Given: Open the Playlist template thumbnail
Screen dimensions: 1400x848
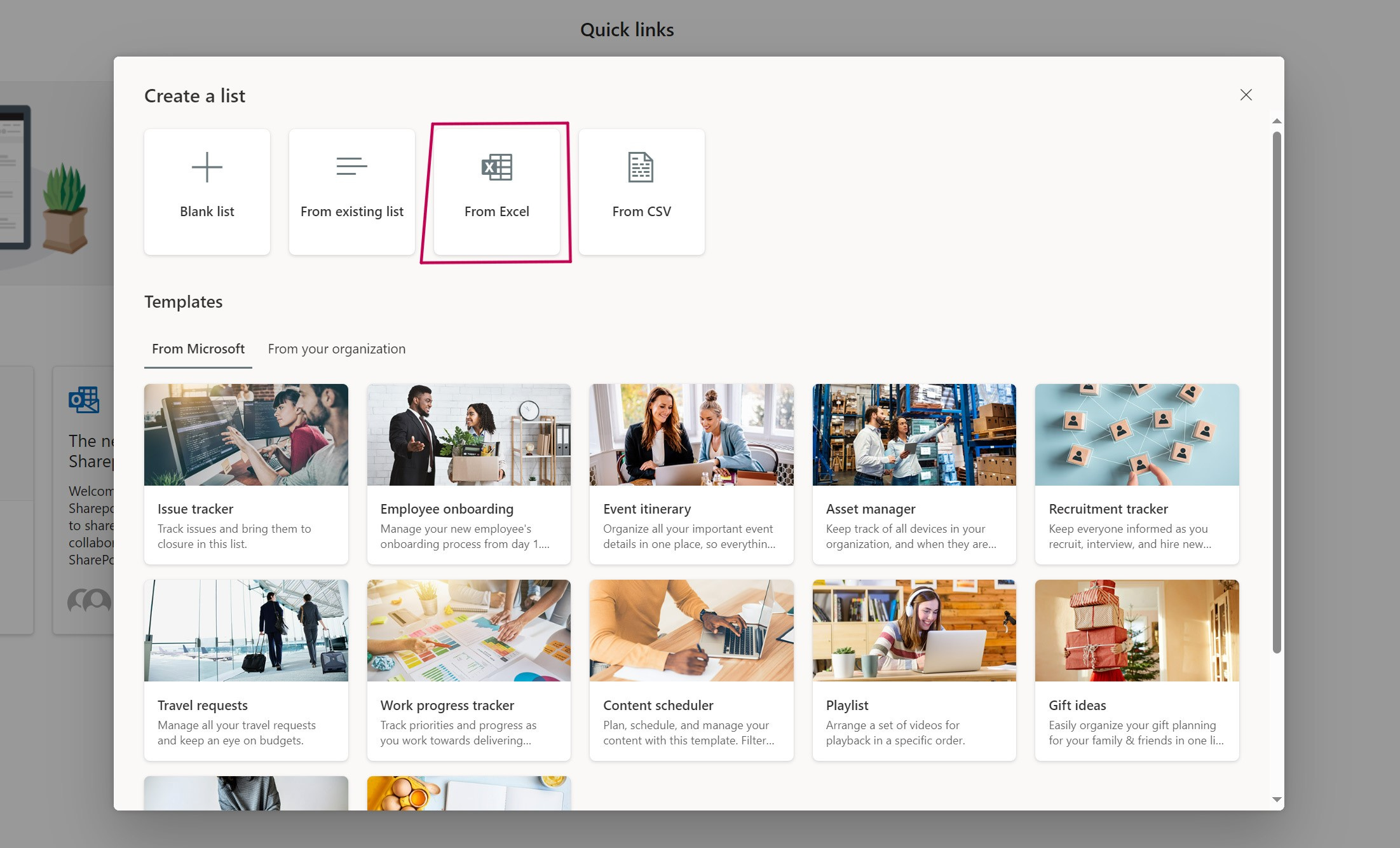Looking at the screenshot, I should (x=914, y=631).
